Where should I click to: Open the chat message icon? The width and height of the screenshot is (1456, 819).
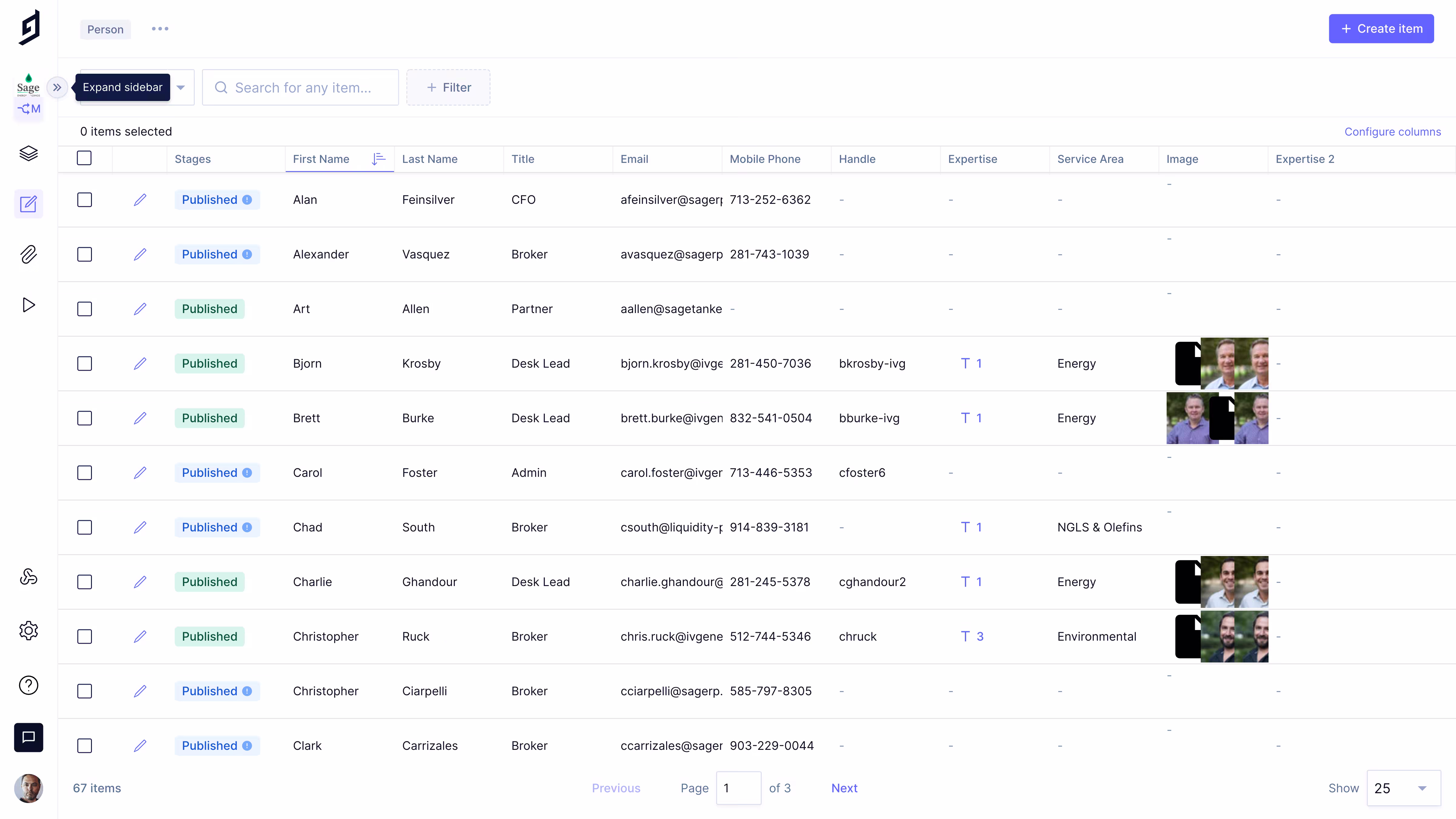click(28, 737)
